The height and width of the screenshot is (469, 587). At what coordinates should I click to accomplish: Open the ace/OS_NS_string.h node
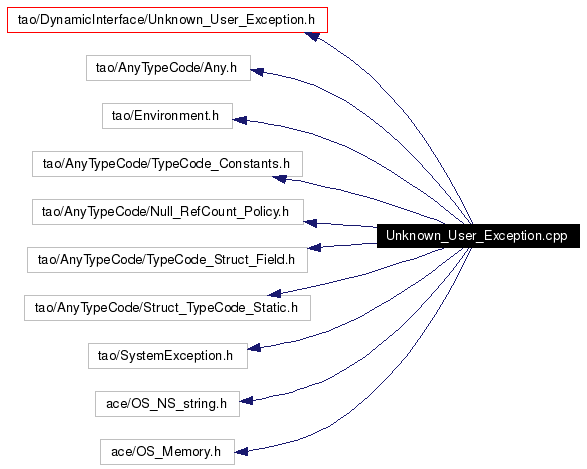[x=167, y=404]
